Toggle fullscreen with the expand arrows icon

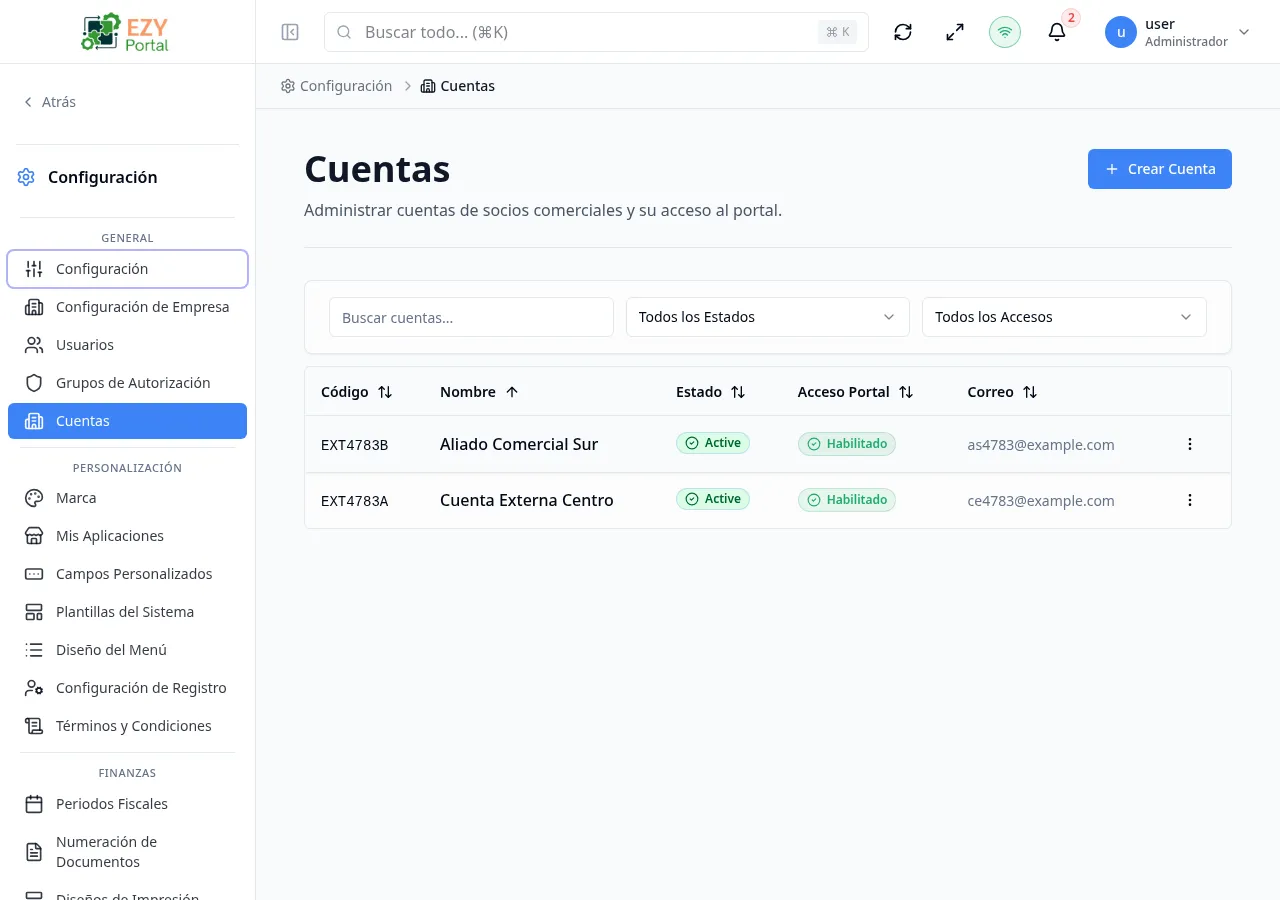(x=955, y=32)
